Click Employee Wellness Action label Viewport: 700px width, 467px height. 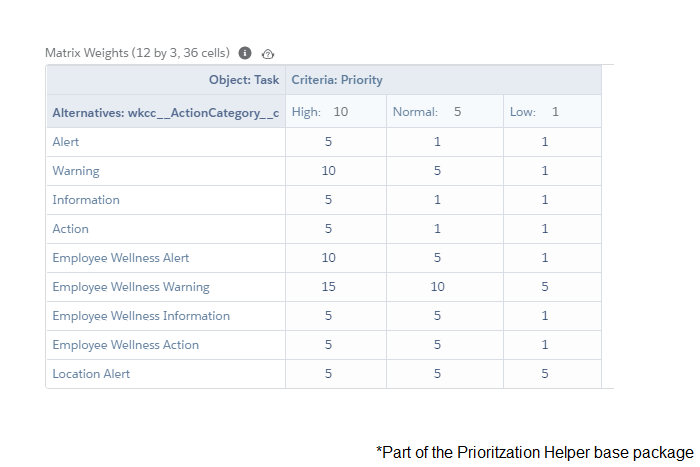(x=125, y=345)
